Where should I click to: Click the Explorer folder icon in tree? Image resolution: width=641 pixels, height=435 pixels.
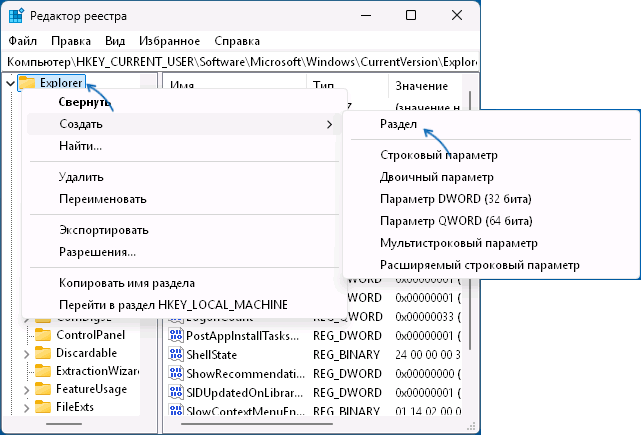pos(27,83)
